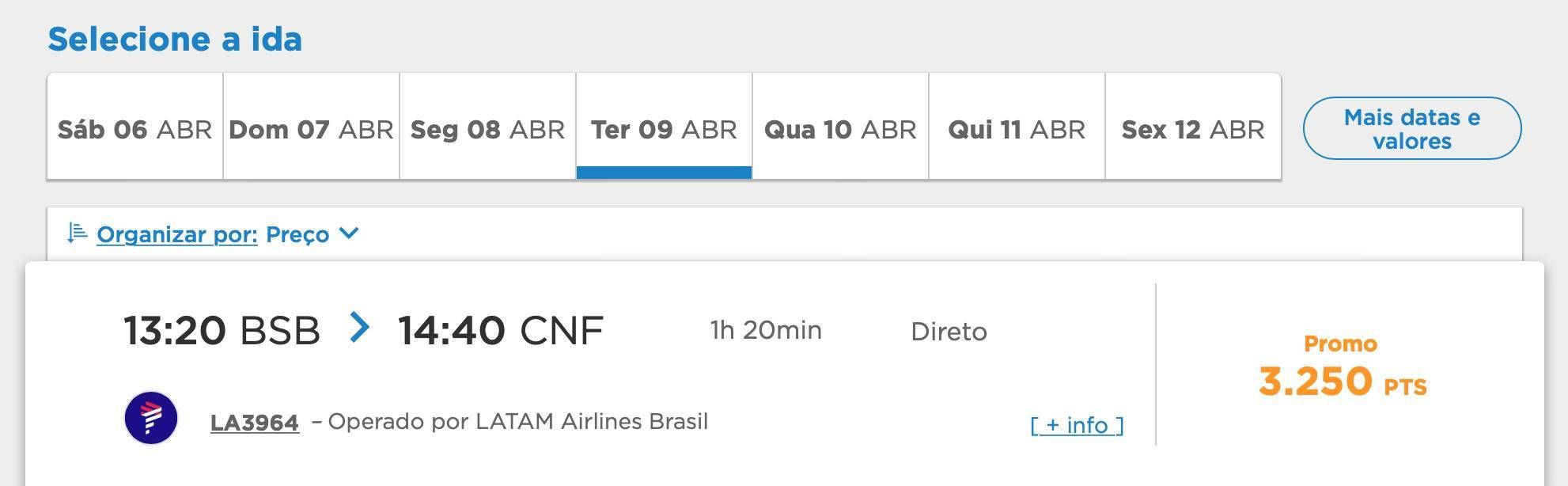This screenshot has height=486, width=1568.
Task: Click the sort lines icon beside Organizar por
Action: (77, 234)
